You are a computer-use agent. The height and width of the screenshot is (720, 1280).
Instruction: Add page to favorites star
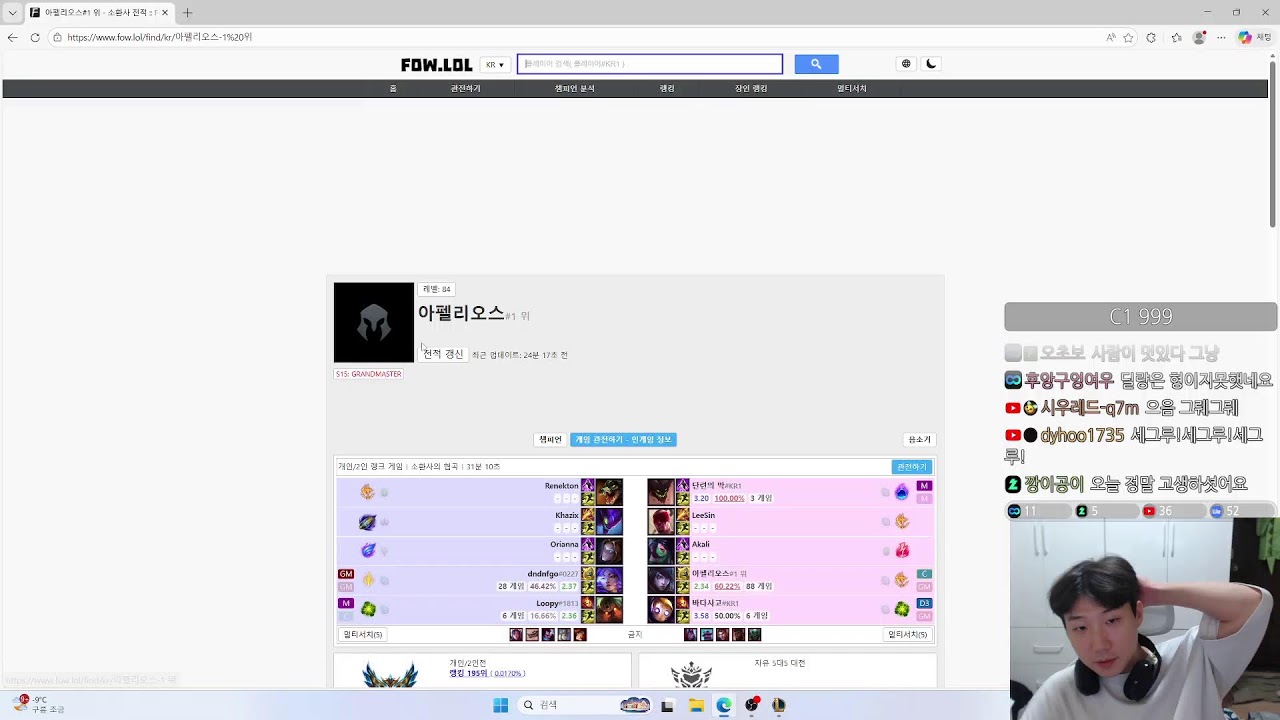tap(1129, 37)
